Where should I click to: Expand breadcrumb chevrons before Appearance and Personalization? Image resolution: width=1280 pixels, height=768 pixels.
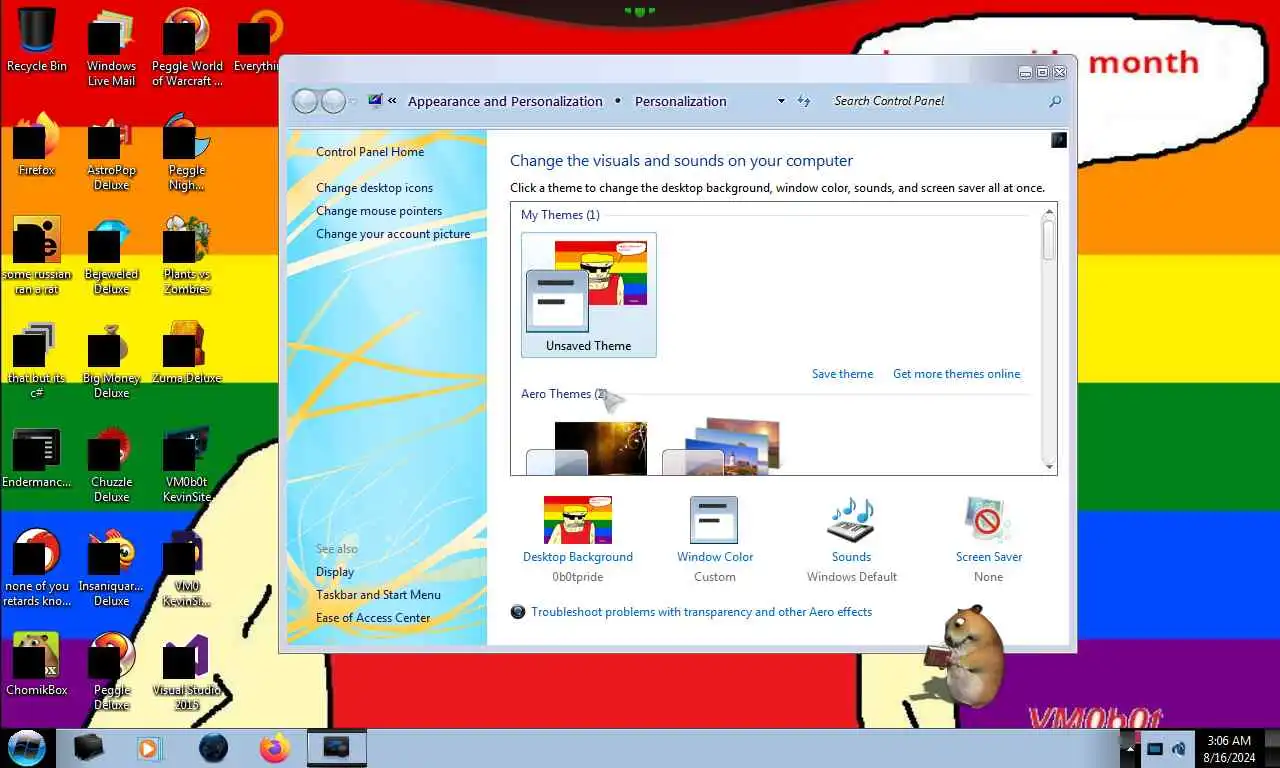coord(393,101)
